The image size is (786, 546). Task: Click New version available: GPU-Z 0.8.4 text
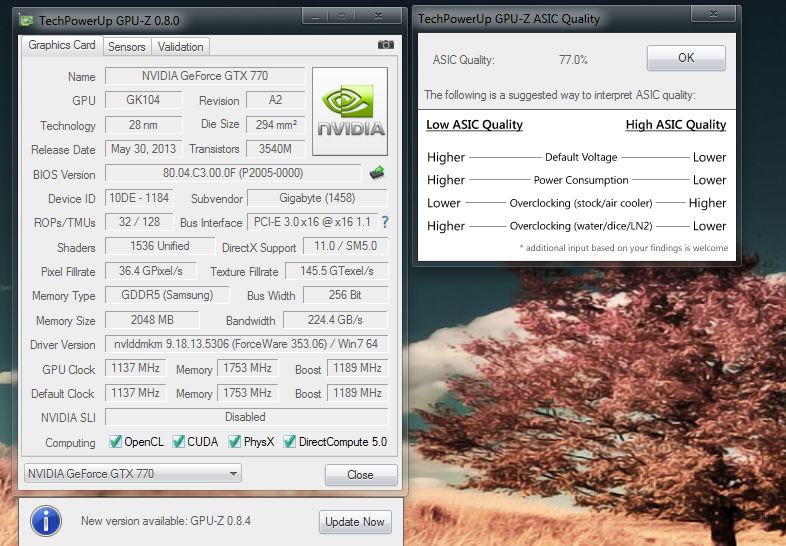click(166, 521)
